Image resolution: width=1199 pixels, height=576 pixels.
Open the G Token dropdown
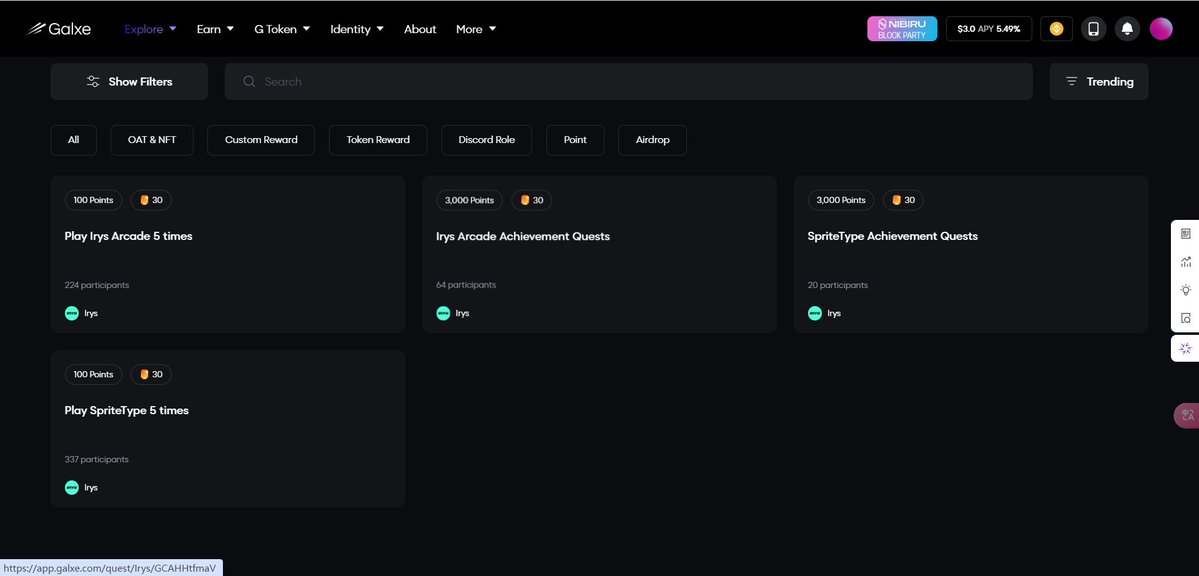282,29
